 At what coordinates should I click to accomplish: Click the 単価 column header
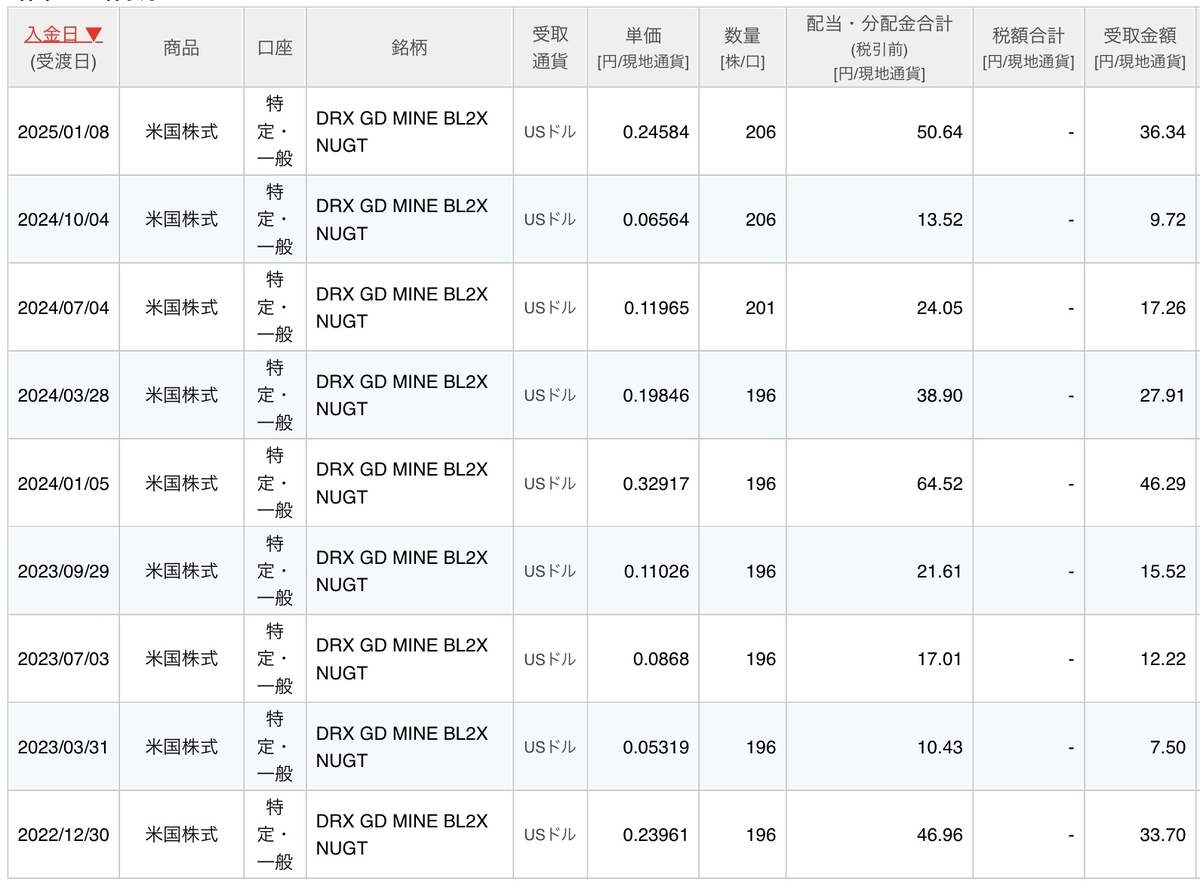click(x=642, y=48)
